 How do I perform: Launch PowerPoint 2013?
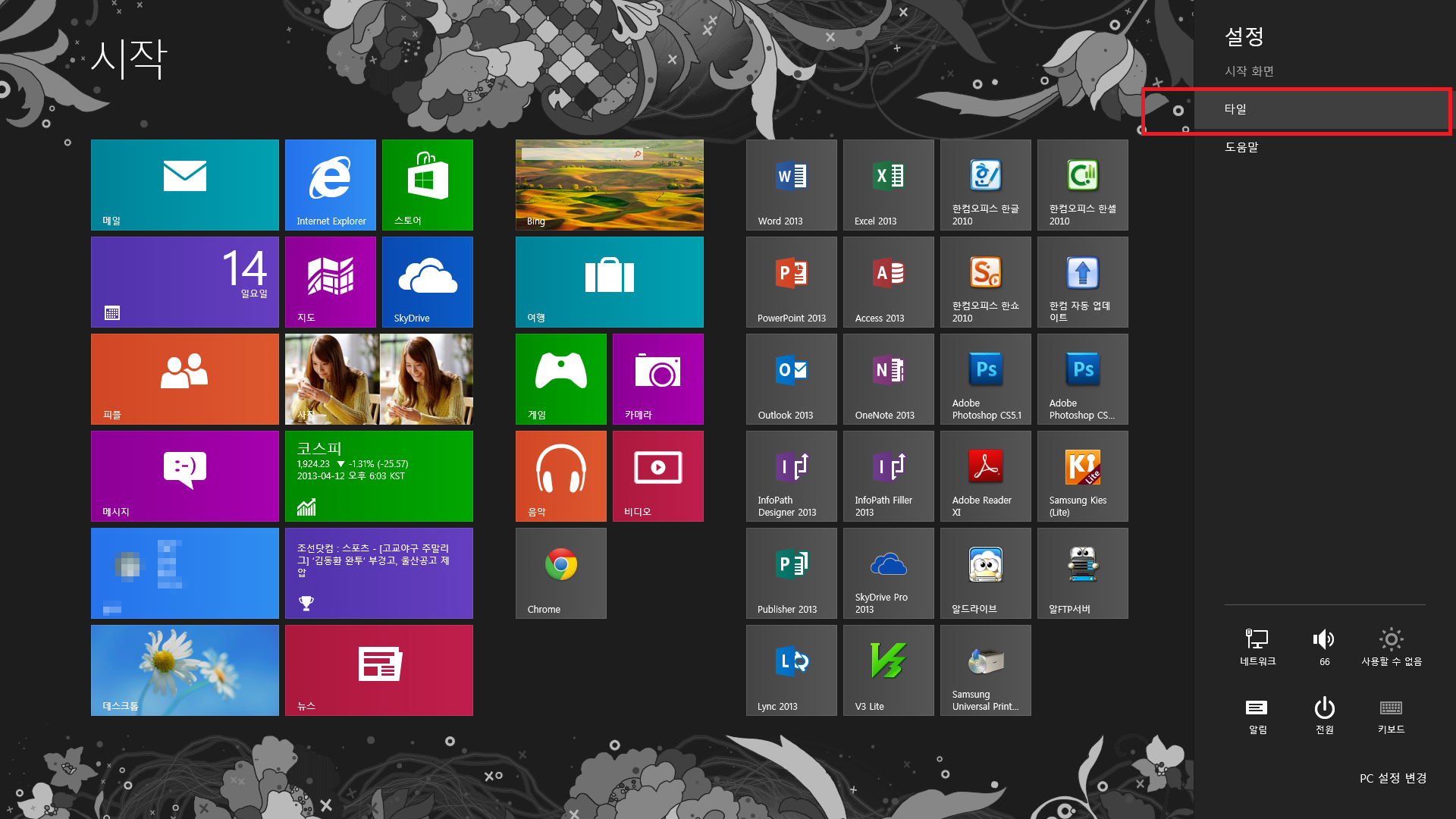(792, 282)
